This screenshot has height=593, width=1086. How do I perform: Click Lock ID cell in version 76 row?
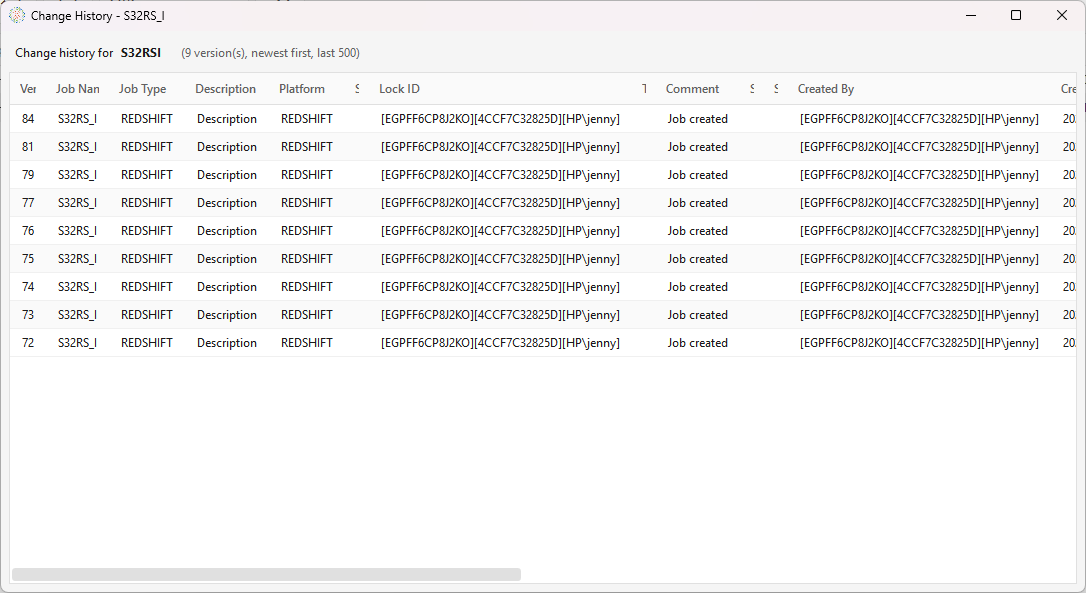point(500,231)
